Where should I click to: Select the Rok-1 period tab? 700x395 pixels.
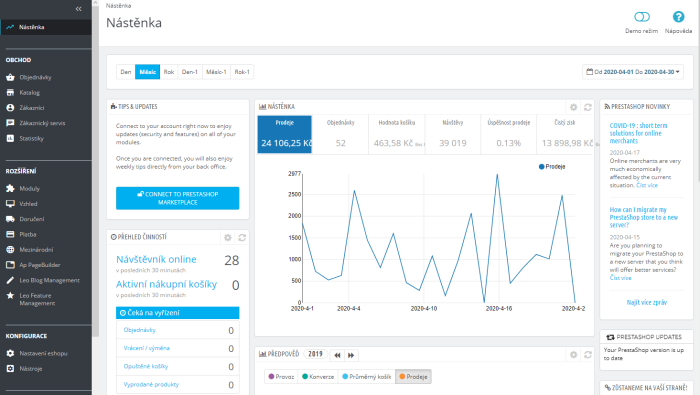[x=242, y=72]
